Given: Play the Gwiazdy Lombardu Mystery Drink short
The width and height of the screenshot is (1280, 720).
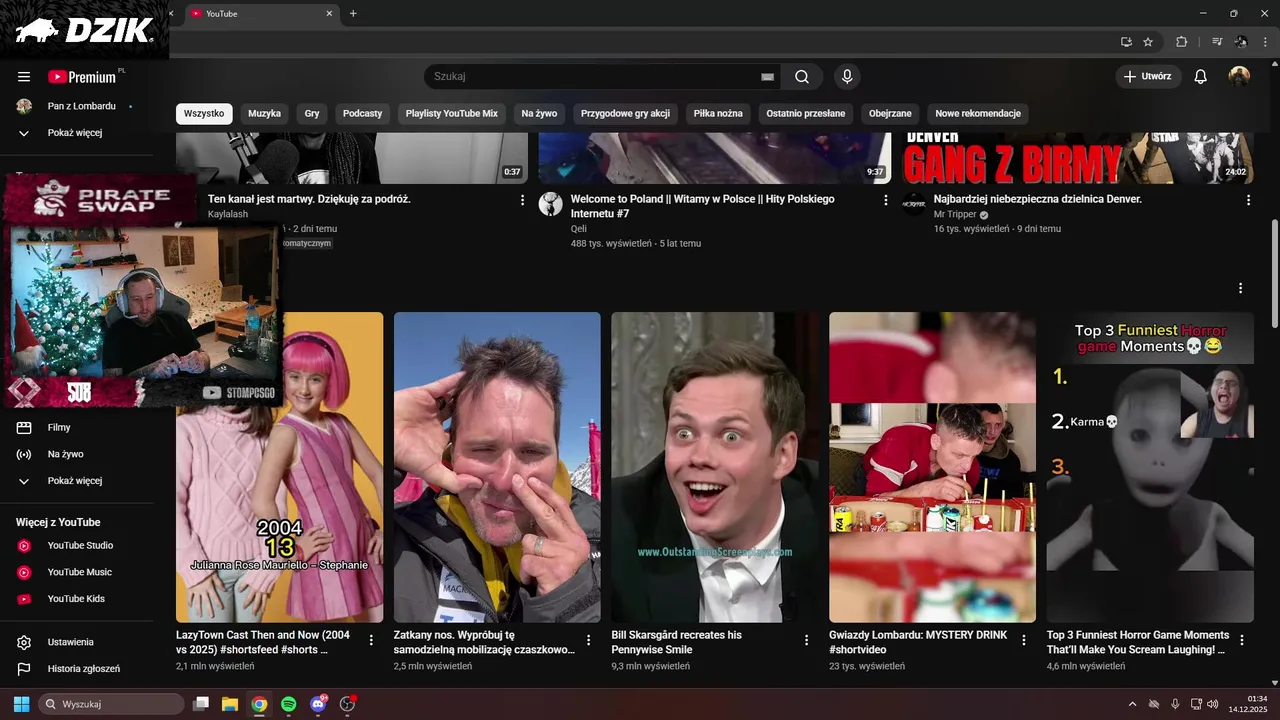Looking at the screenshot, I should pos(932,467).
